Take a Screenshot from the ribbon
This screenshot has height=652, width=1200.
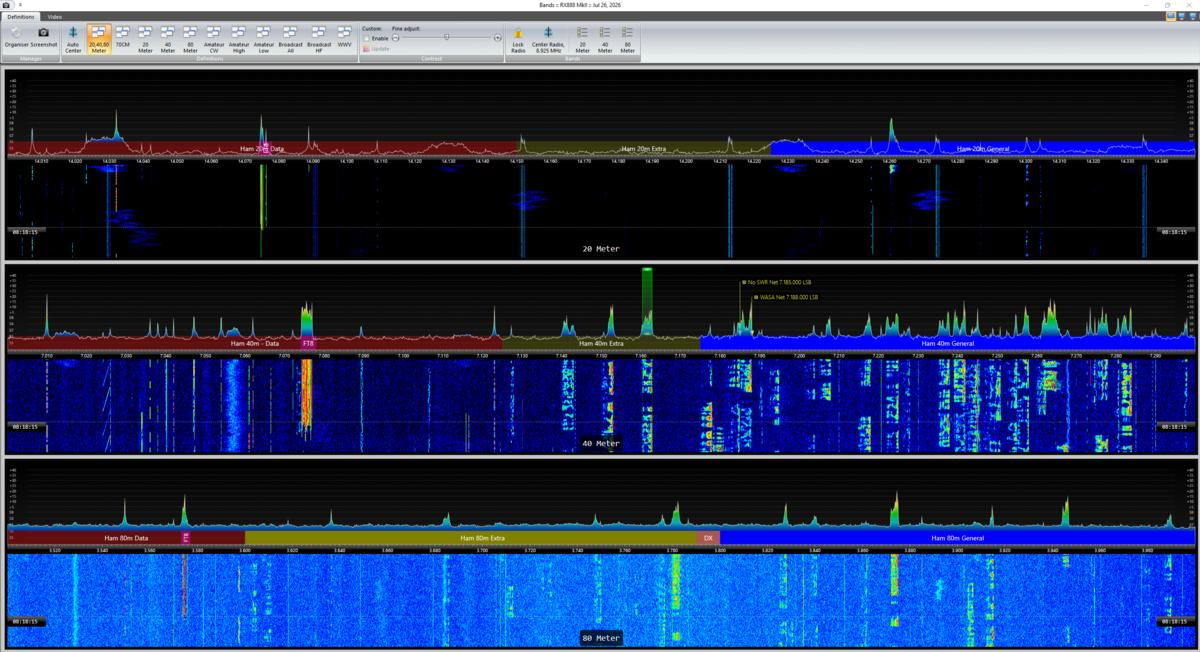pyautogui.click(x=44, y=39)
